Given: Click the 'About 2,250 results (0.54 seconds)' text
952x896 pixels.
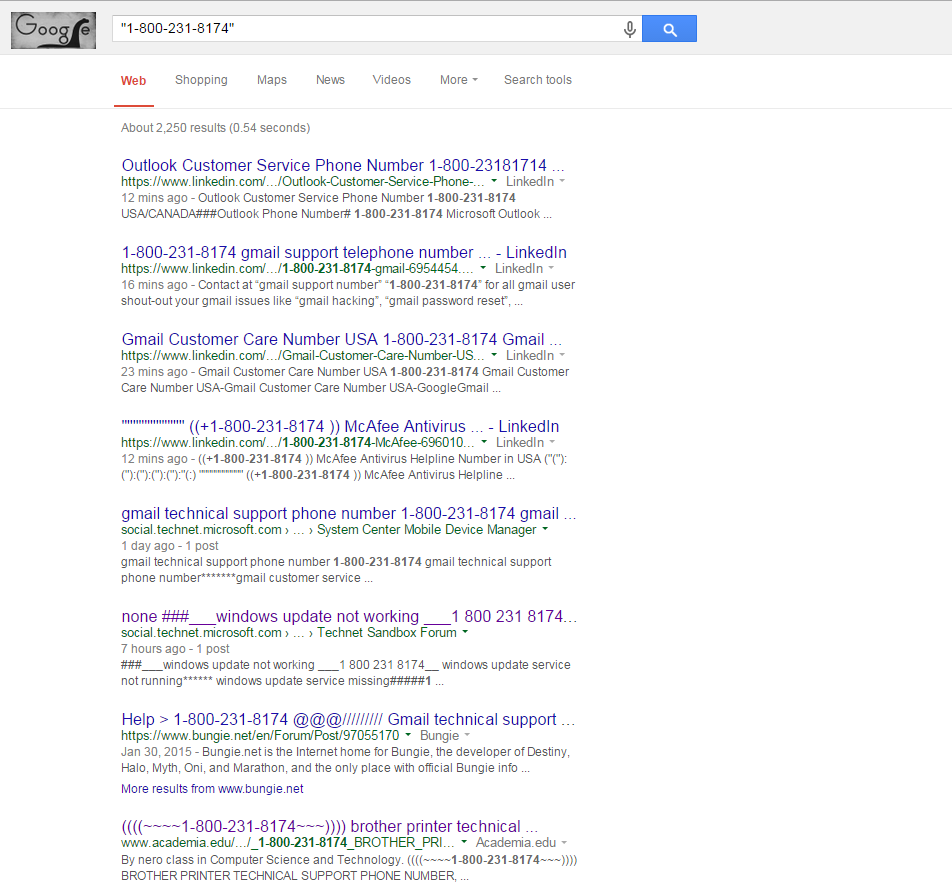Looking at the screenshot, I should 215,127.
